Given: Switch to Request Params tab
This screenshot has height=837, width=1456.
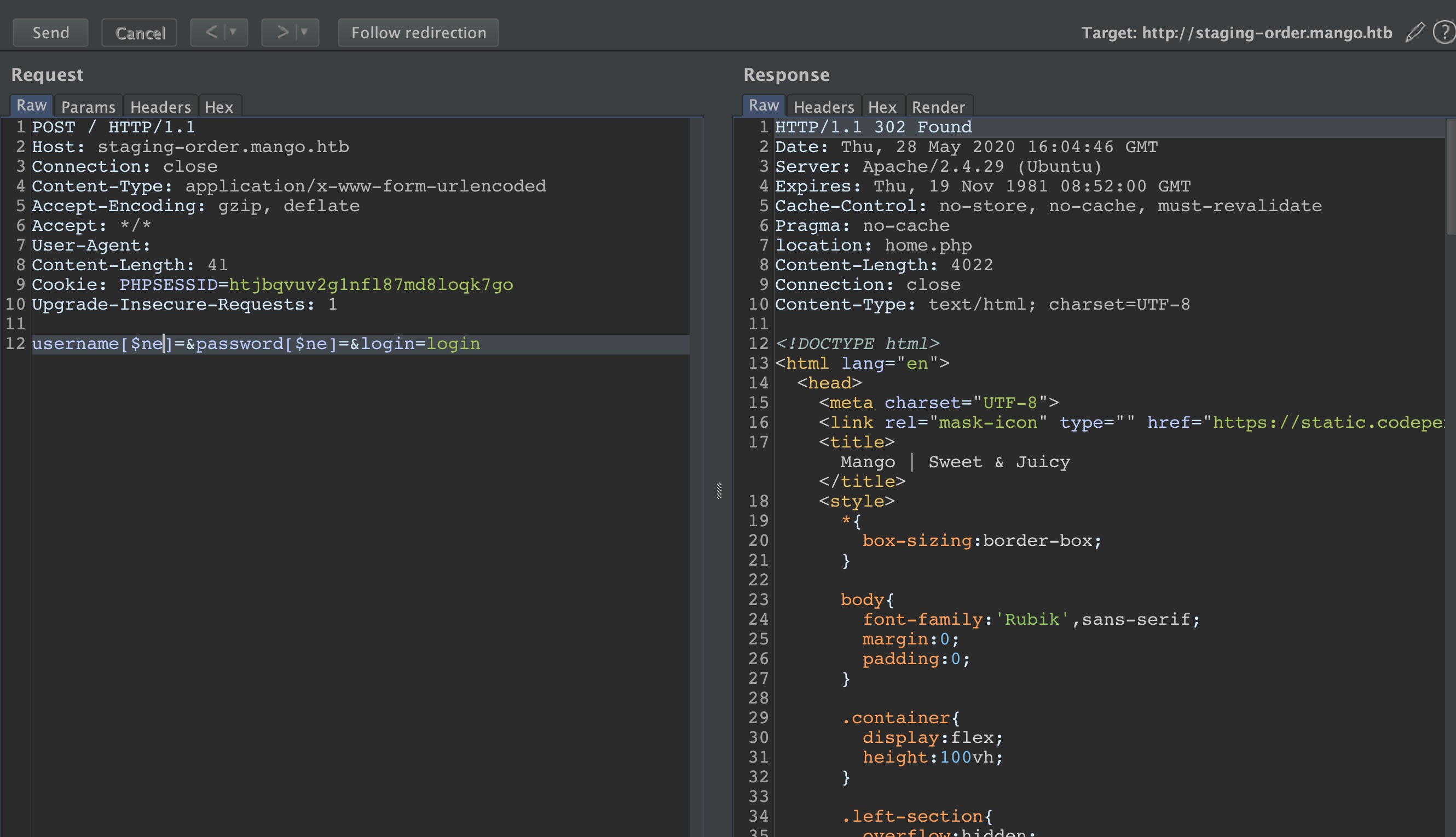Looking at the screenshot, I should [x=89, y=107].
